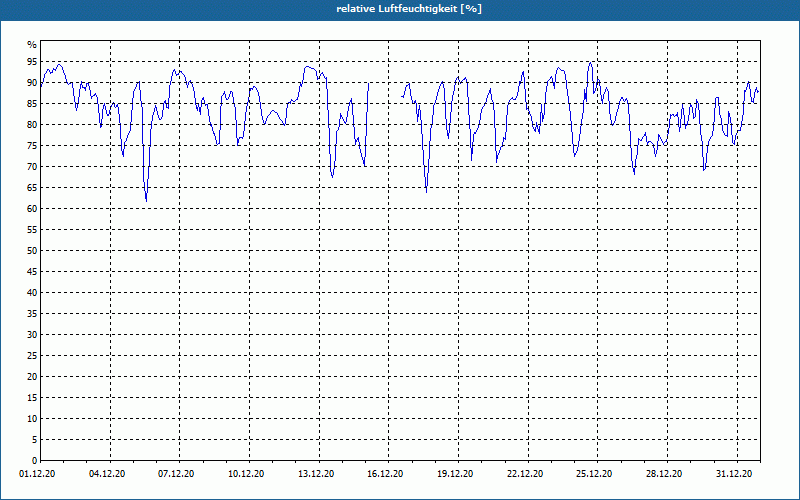Click the 10 y-axis value
This screenshot has width=800, height=500.
(32, 419)
